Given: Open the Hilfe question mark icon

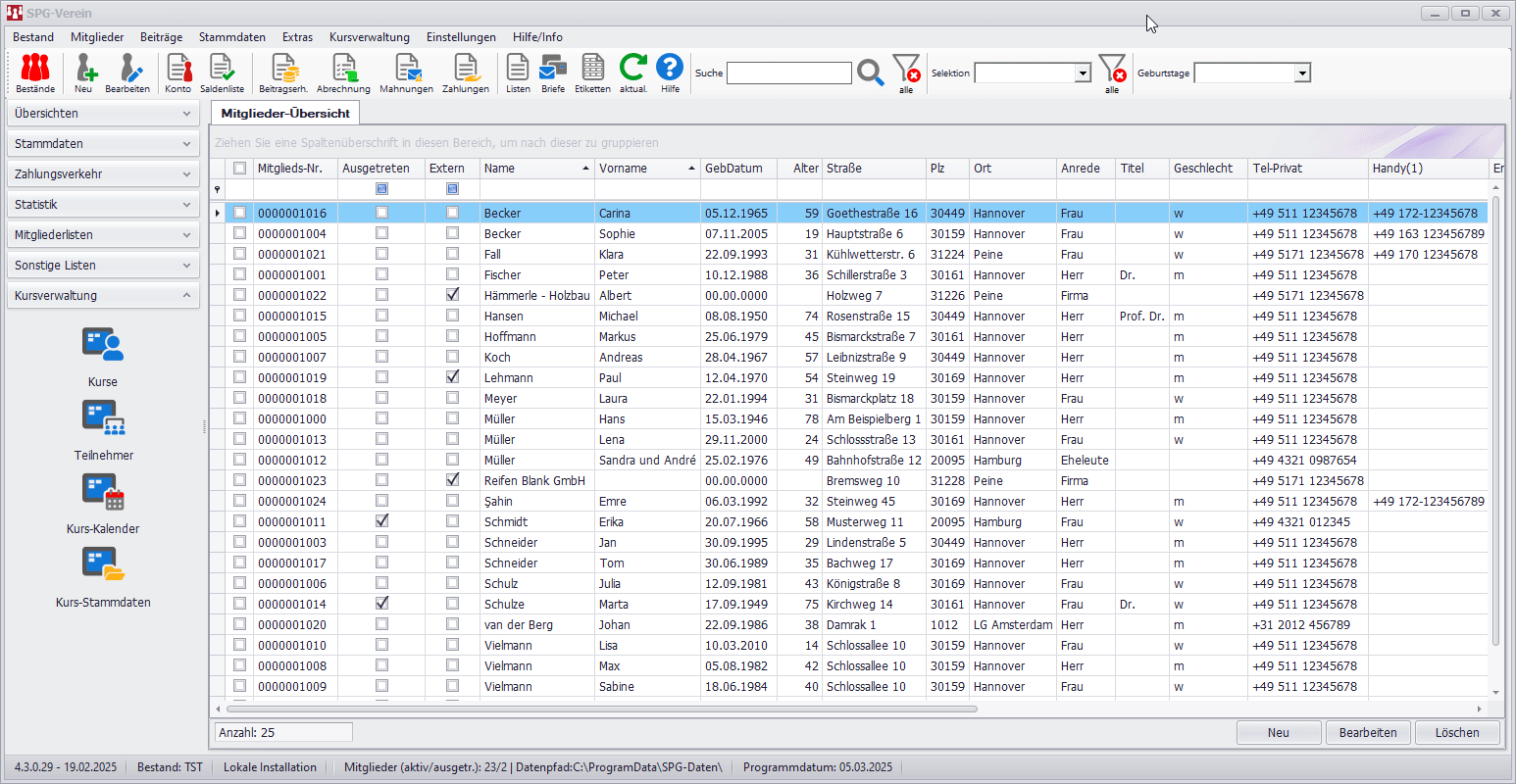Looking at the screenshot, I should (x=670, y=73).
